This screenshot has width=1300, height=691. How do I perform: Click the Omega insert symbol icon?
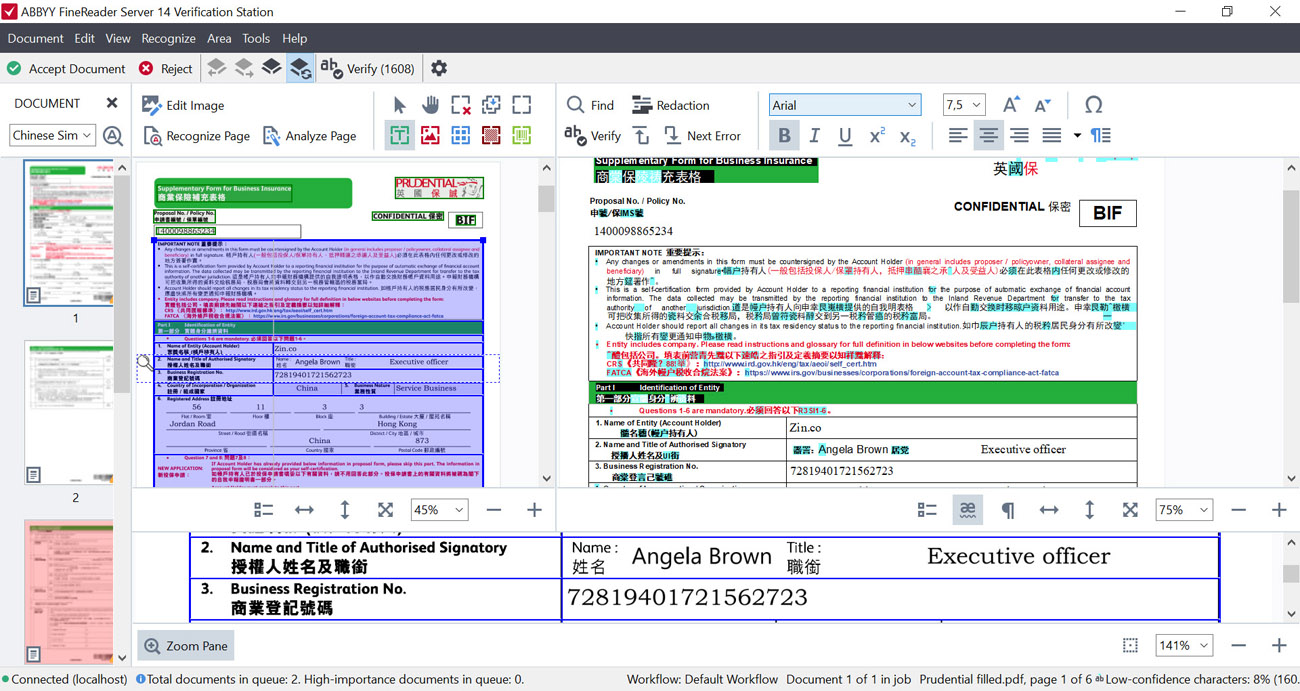(x=1094, y=105)
